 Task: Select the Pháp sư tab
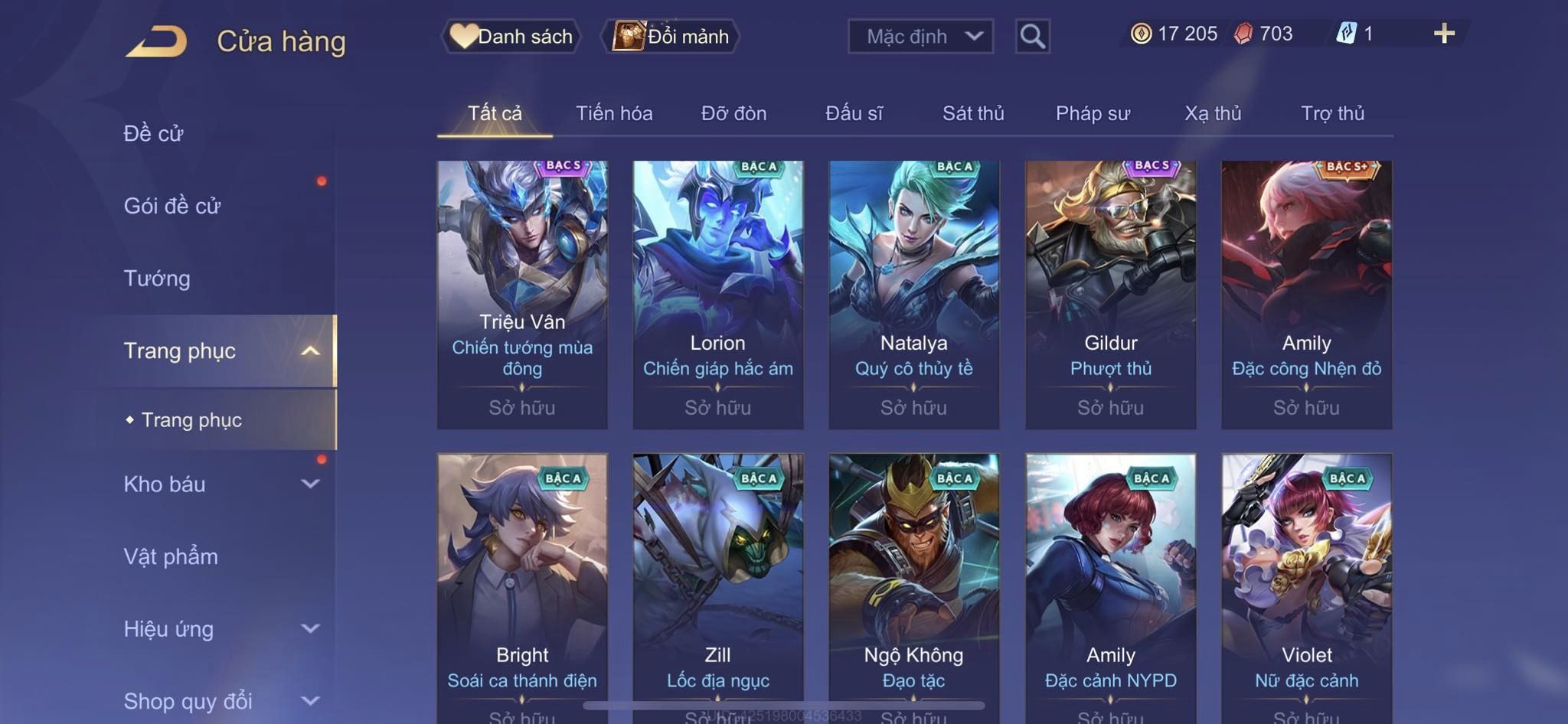pyautogui.click(x=1093, y=113)
